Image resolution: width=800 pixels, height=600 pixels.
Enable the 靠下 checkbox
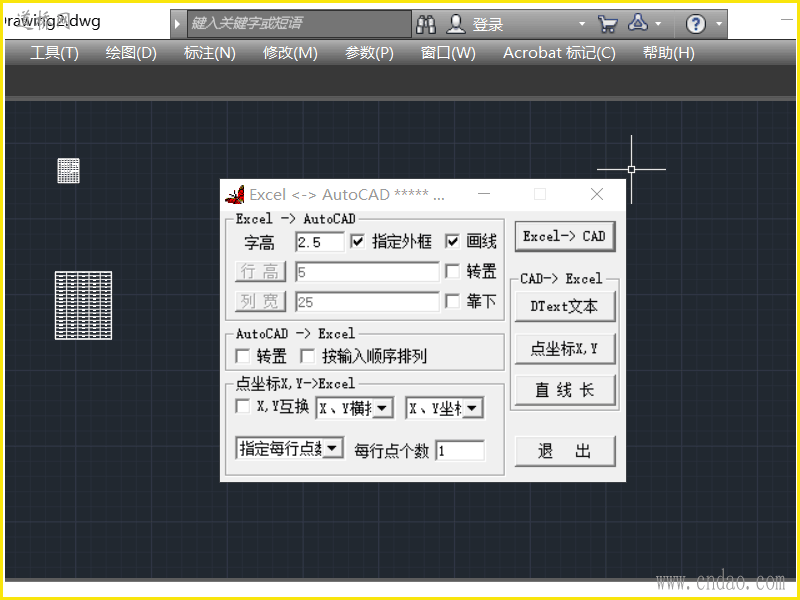452,301
